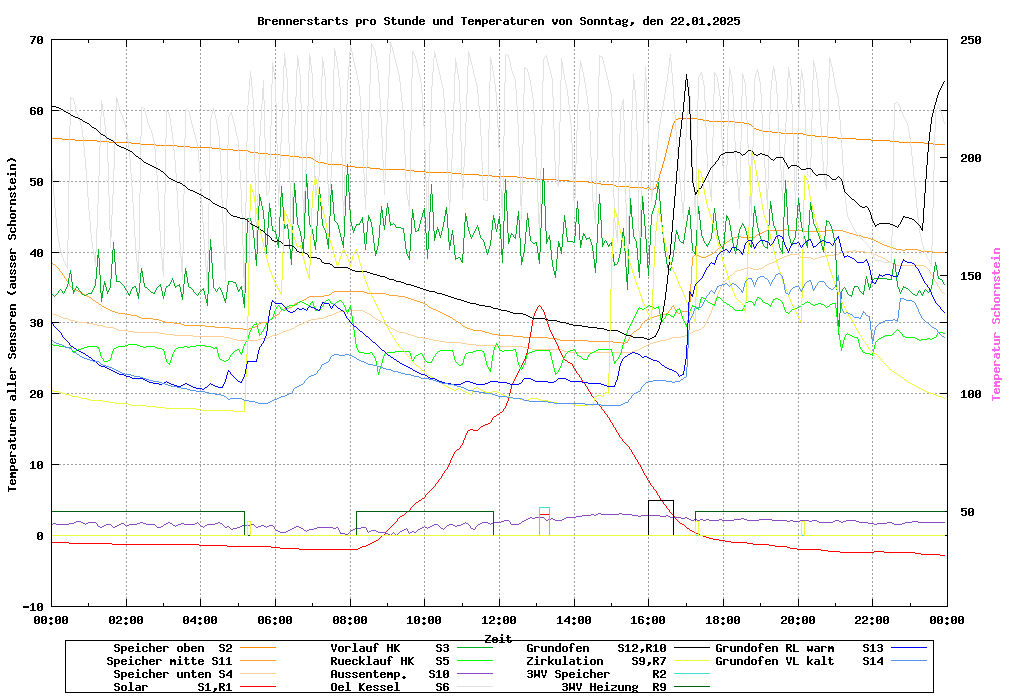The height and width of the screenshot is (700, 1024).
Task: Click '3WV Heizung R9' legend label
Action: 614,687
